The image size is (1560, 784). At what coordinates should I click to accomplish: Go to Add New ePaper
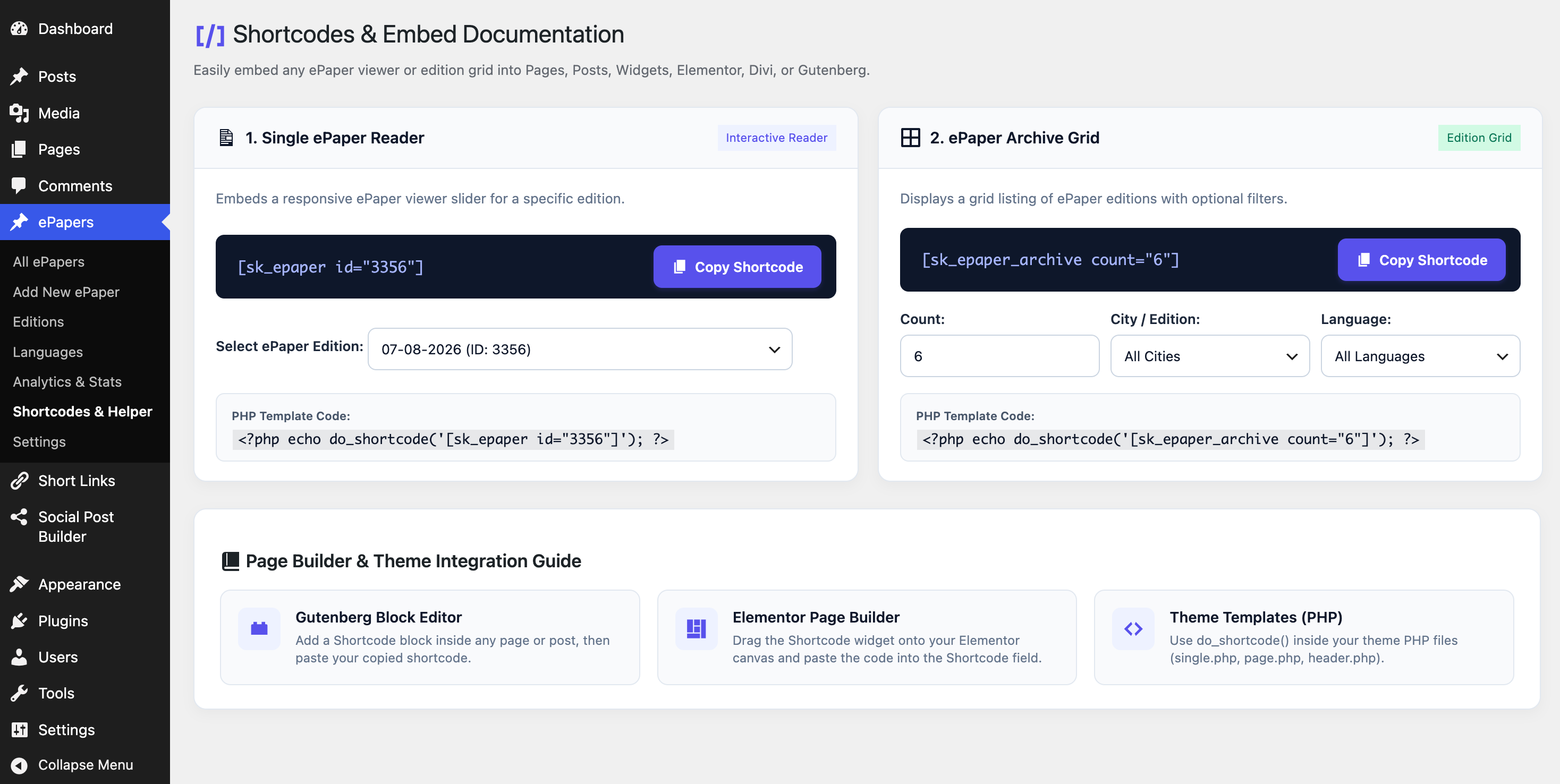[66, 292]
